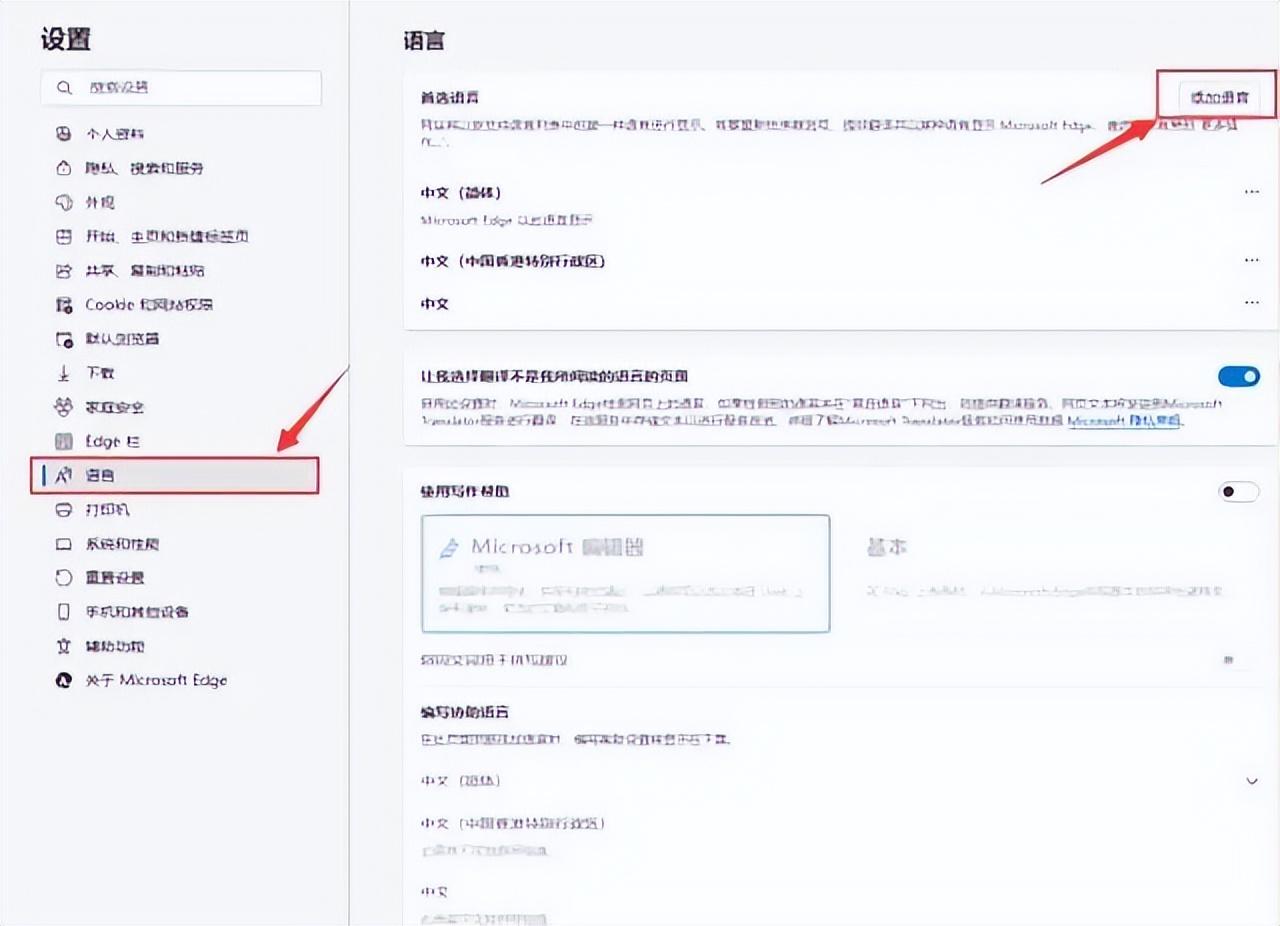This screenshot has height=926, width=1280.
Task: Open the 个人资料 profile settings icon
Action: [64, 134]
